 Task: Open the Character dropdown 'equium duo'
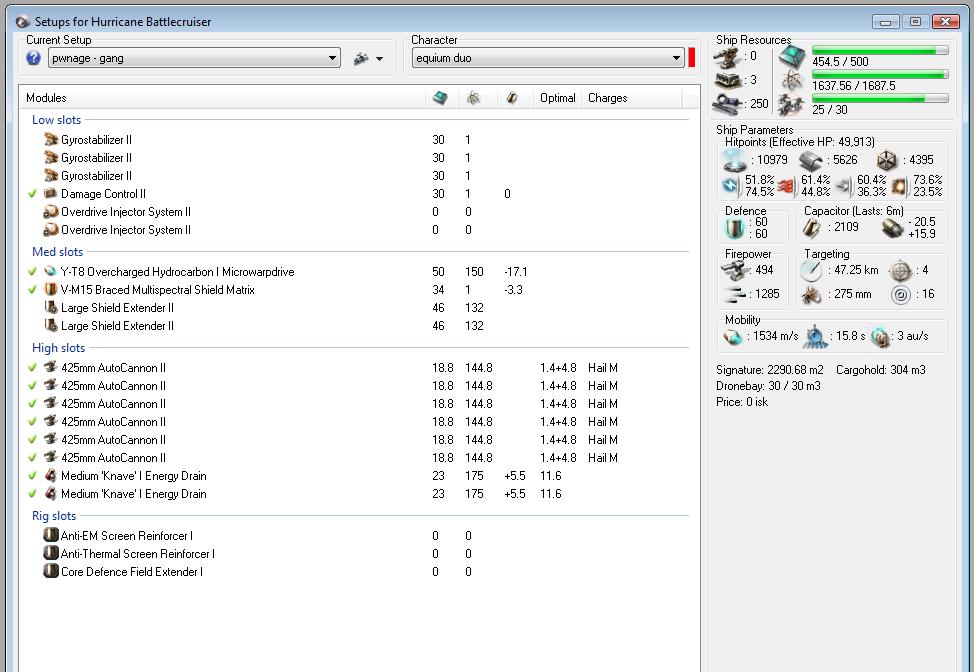pos(548,58)
